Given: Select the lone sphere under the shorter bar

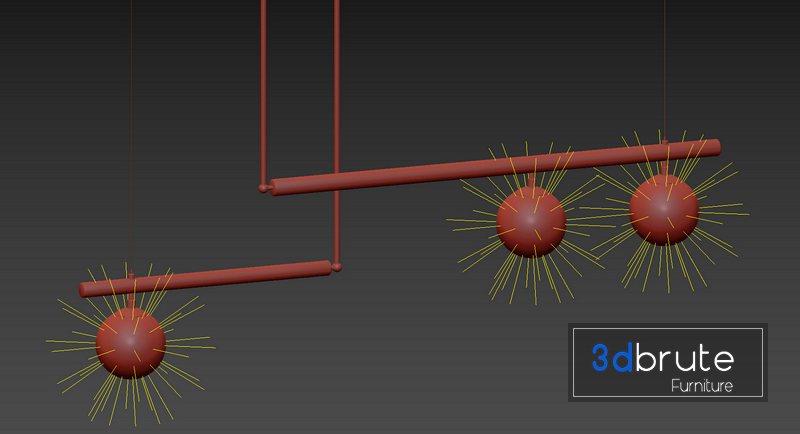Looking at the screenshot, I should point(131,343).
